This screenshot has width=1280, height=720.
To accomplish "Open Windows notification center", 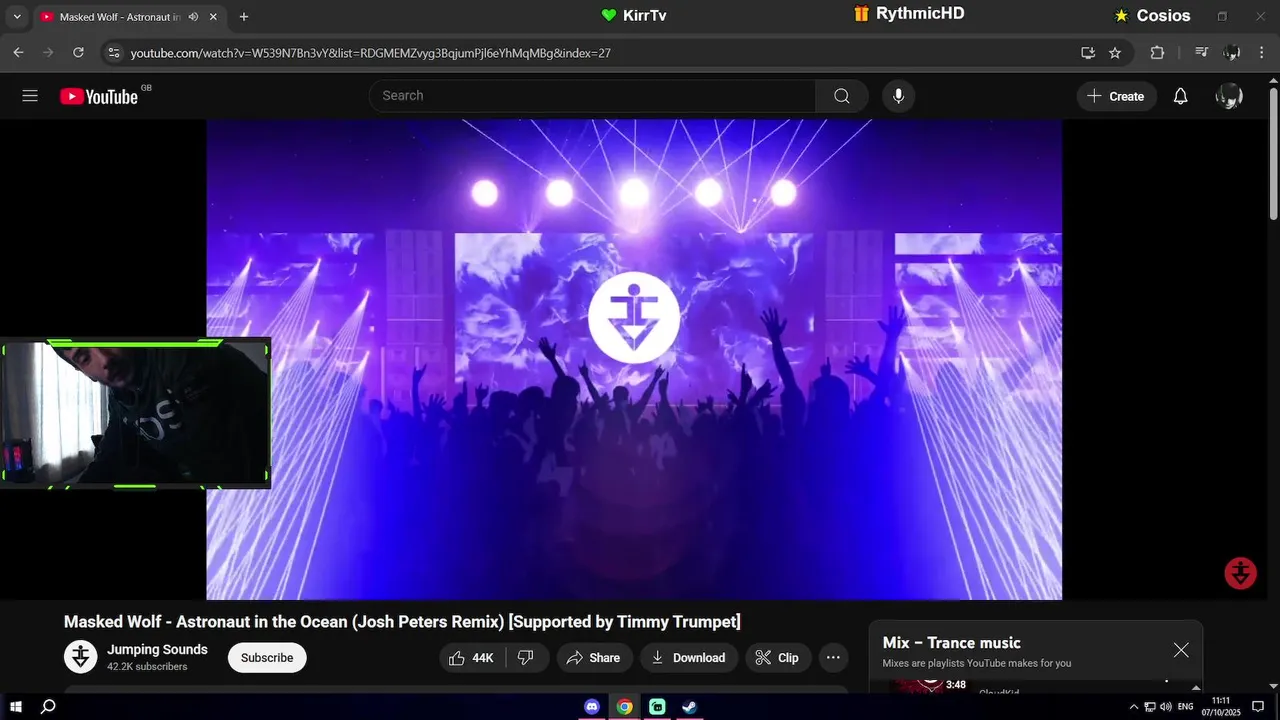I will coord(1258,707).
